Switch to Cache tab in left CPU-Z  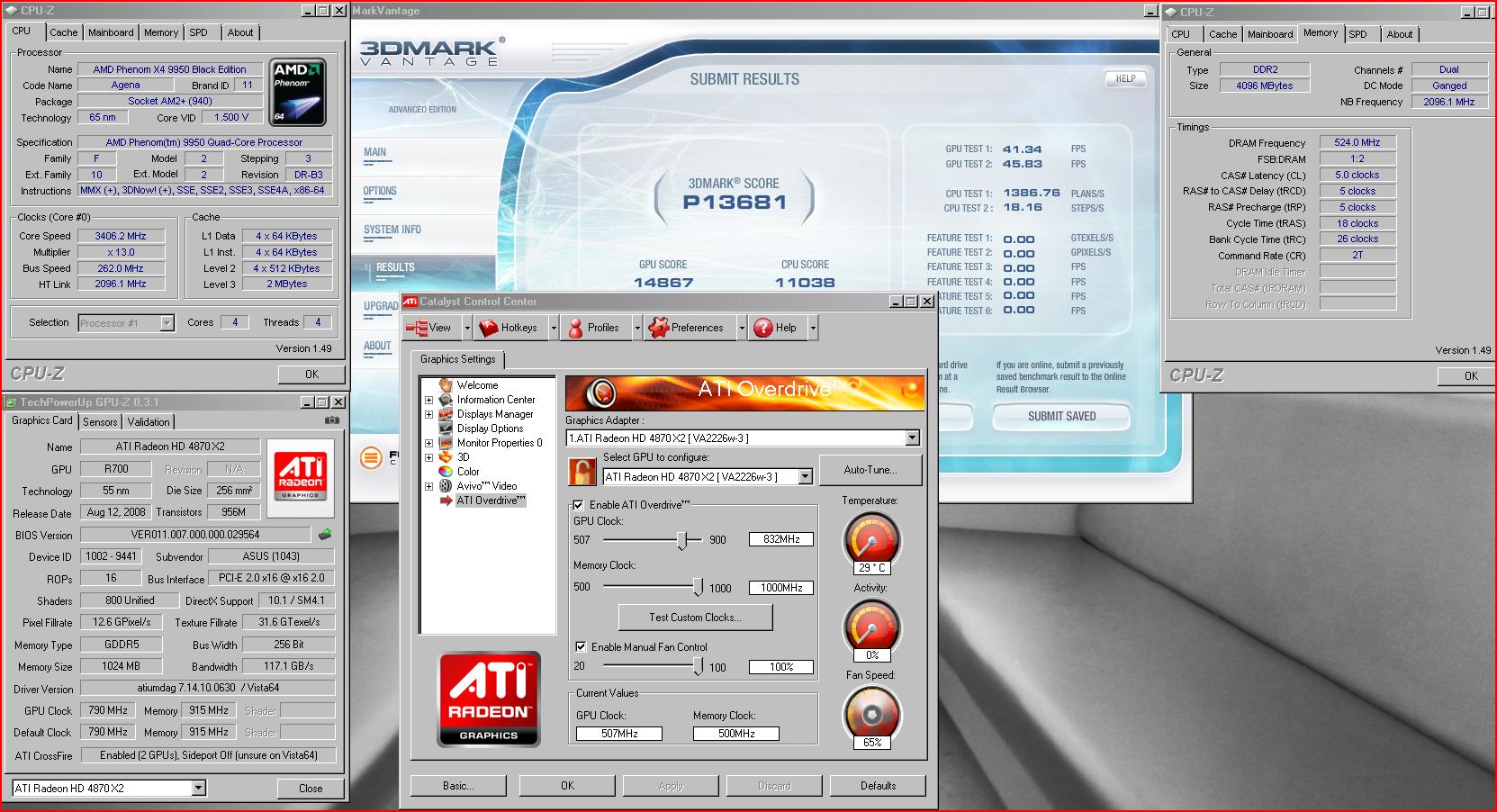click(x=63, y=32)
